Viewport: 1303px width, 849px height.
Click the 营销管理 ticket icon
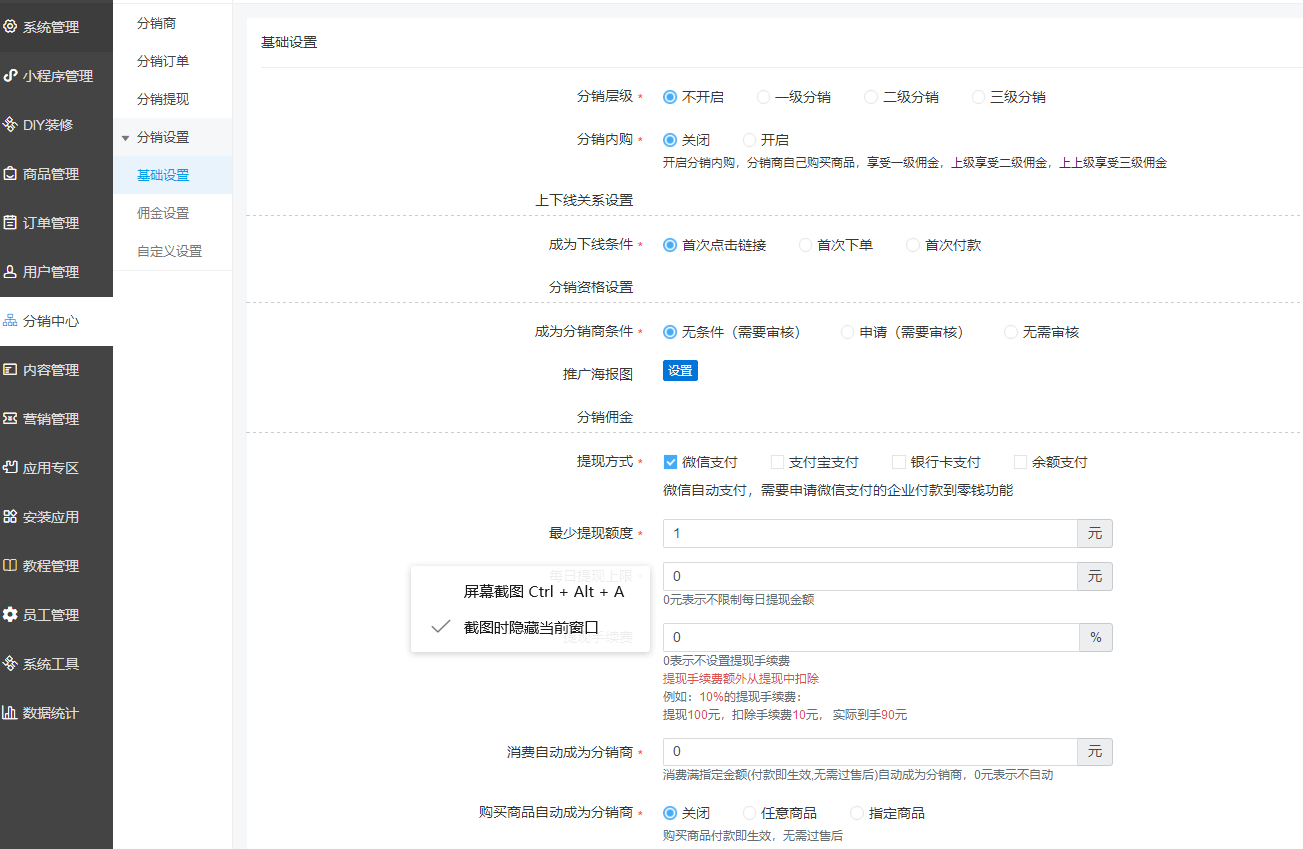[x=10, y=419]
